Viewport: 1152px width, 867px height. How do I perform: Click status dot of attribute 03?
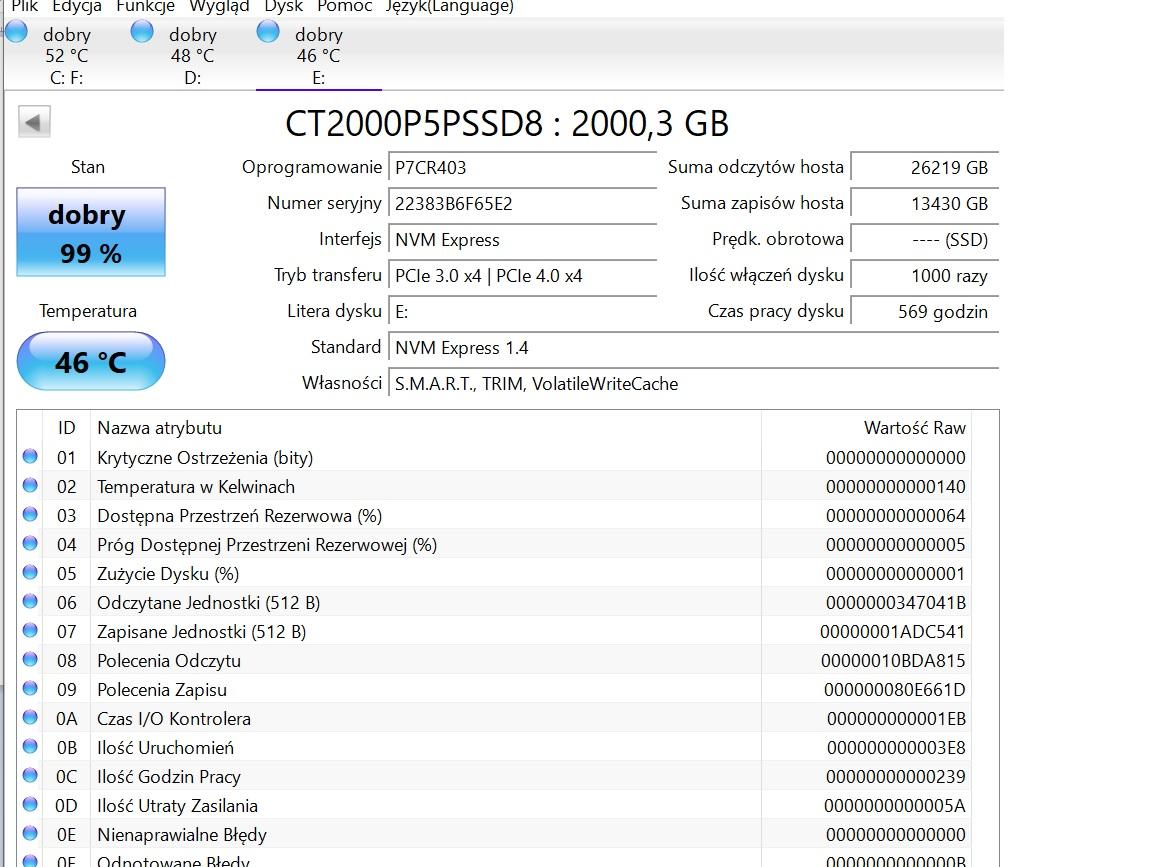(30, 514)
